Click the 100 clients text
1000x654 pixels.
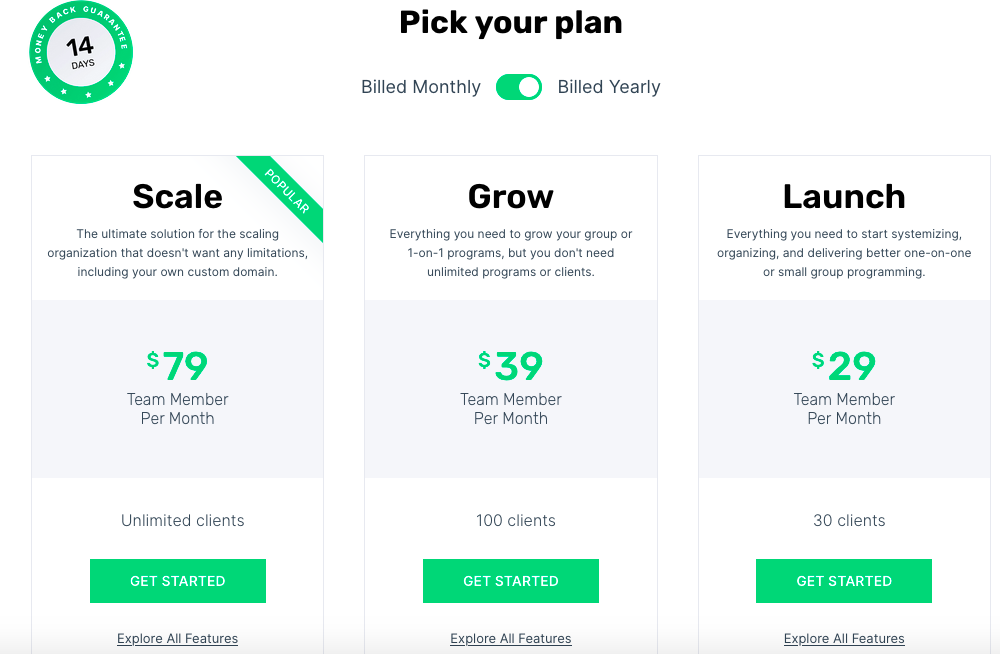tap(516, 520)
